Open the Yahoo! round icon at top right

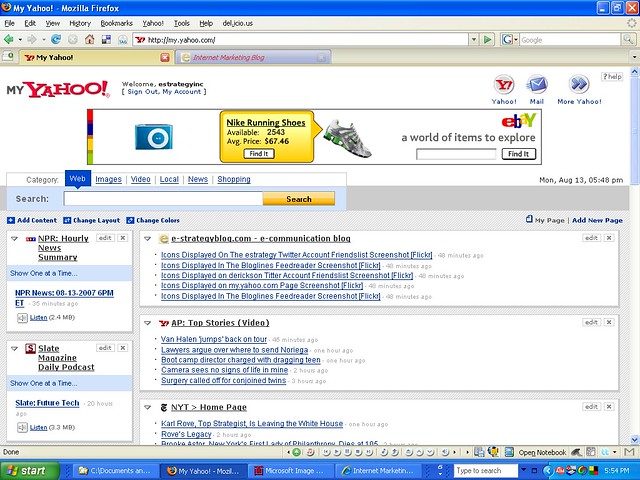click(x=504, y=84)
